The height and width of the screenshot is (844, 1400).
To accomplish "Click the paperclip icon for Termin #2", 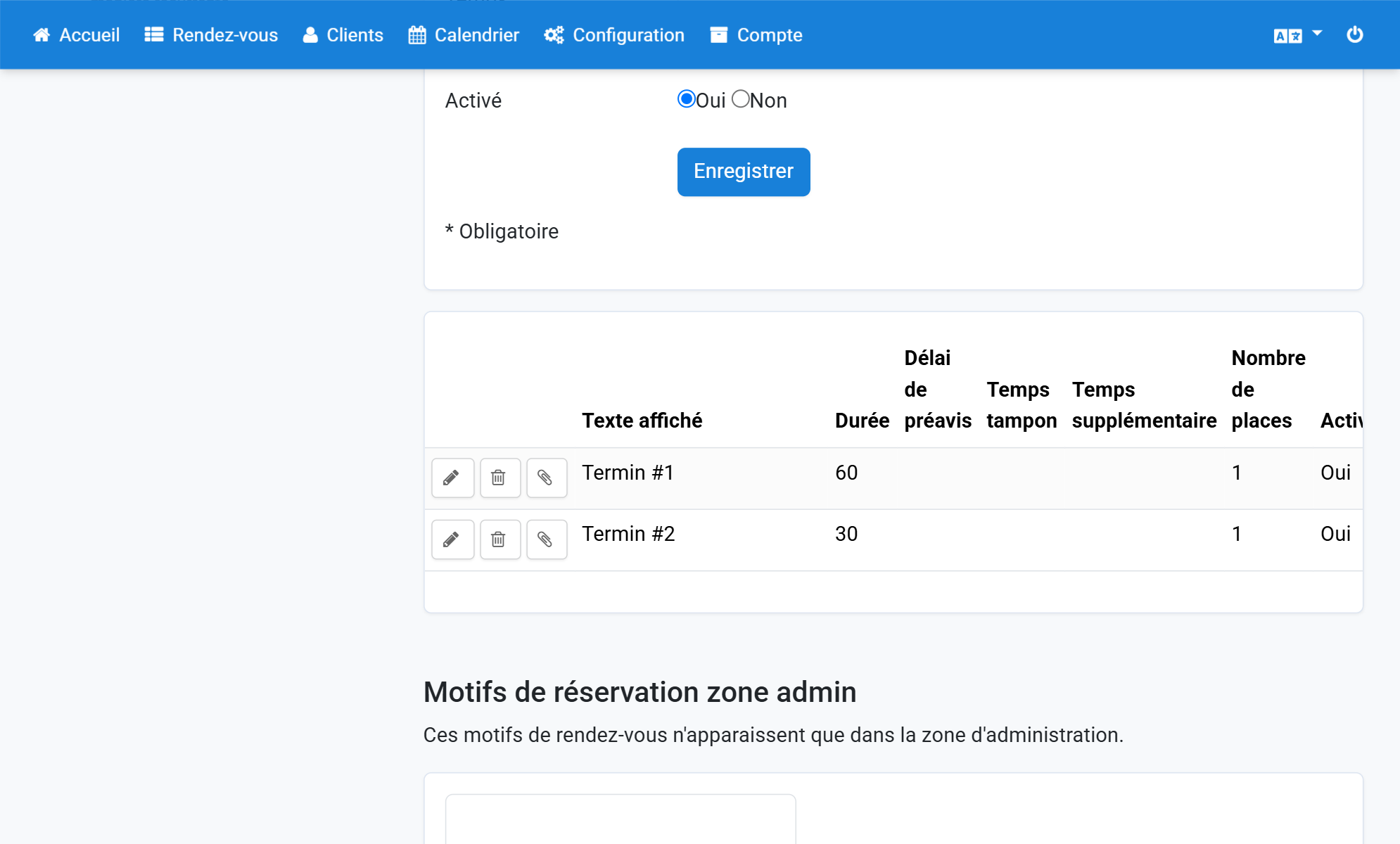I will coord(547,539).
